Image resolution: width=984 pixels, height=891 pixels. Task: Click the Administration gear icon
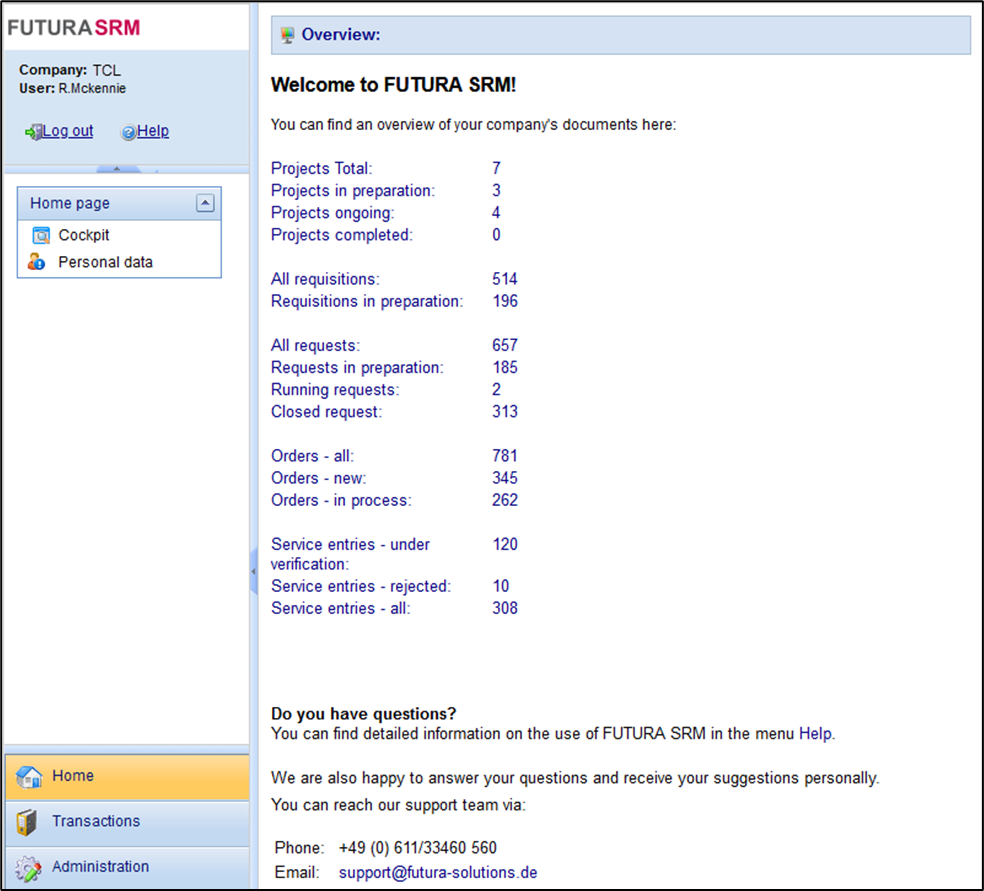[x=28, y=867]
